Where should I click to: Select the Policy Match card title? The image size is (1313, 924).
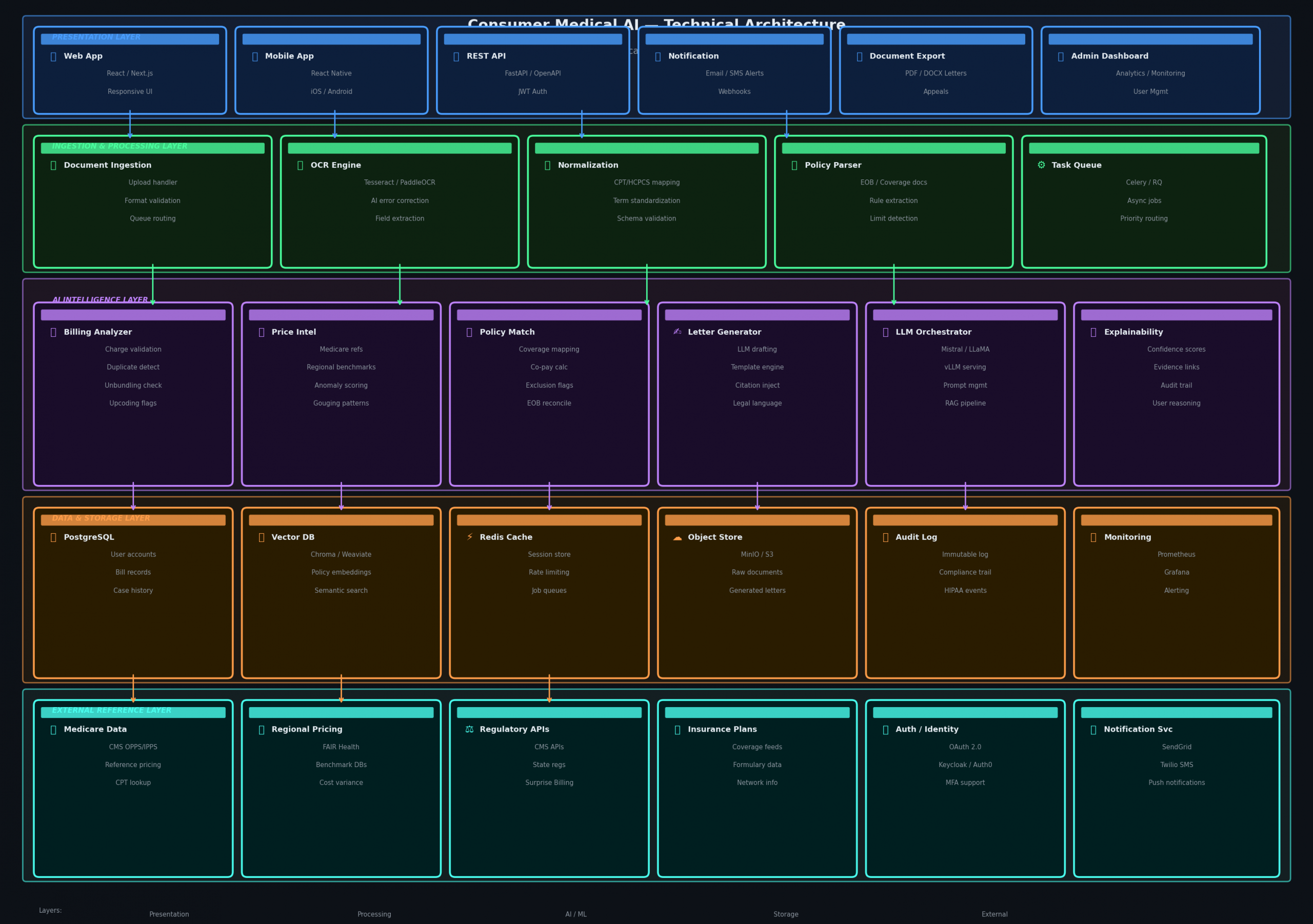507,332
